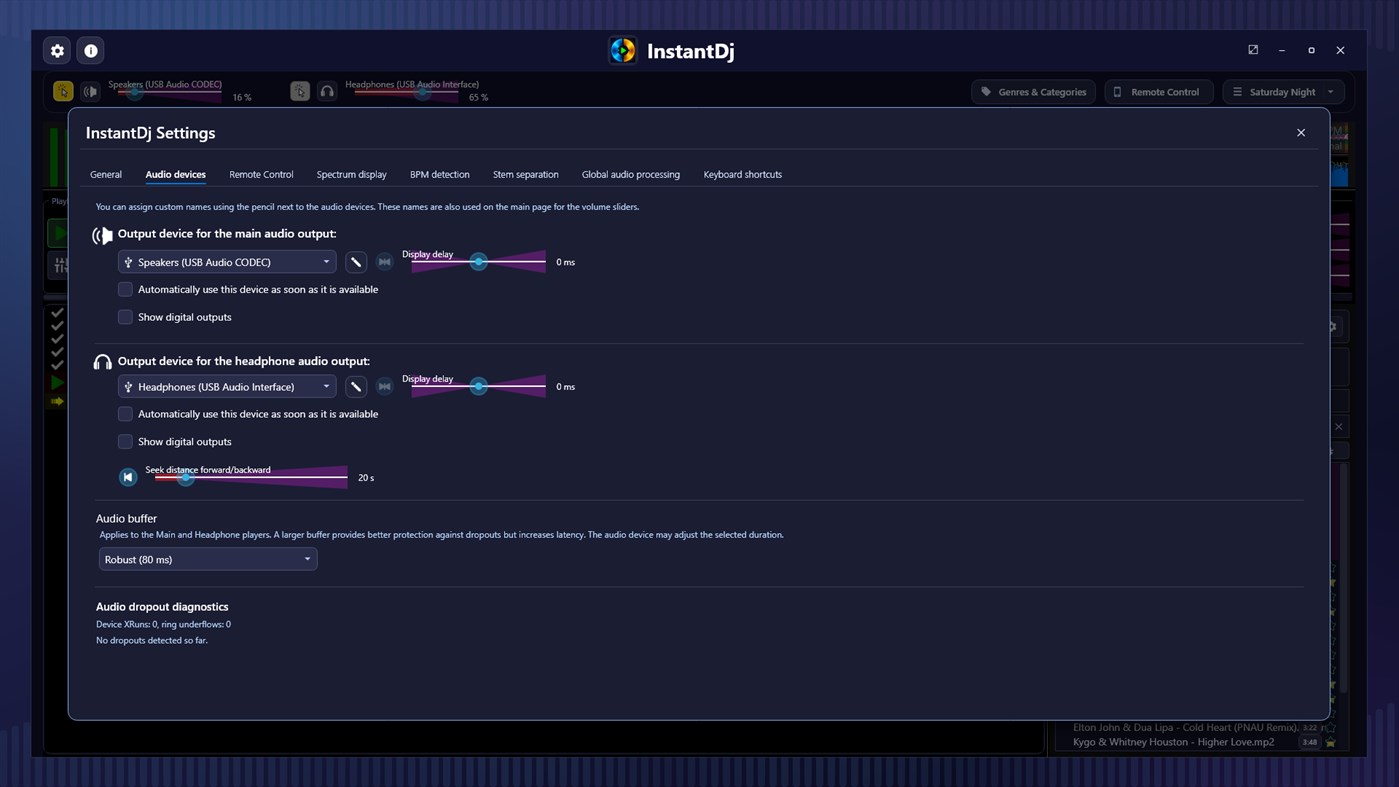Enable auto-use for the headphone output device
1399x787 pixels.
coord(125,414)
